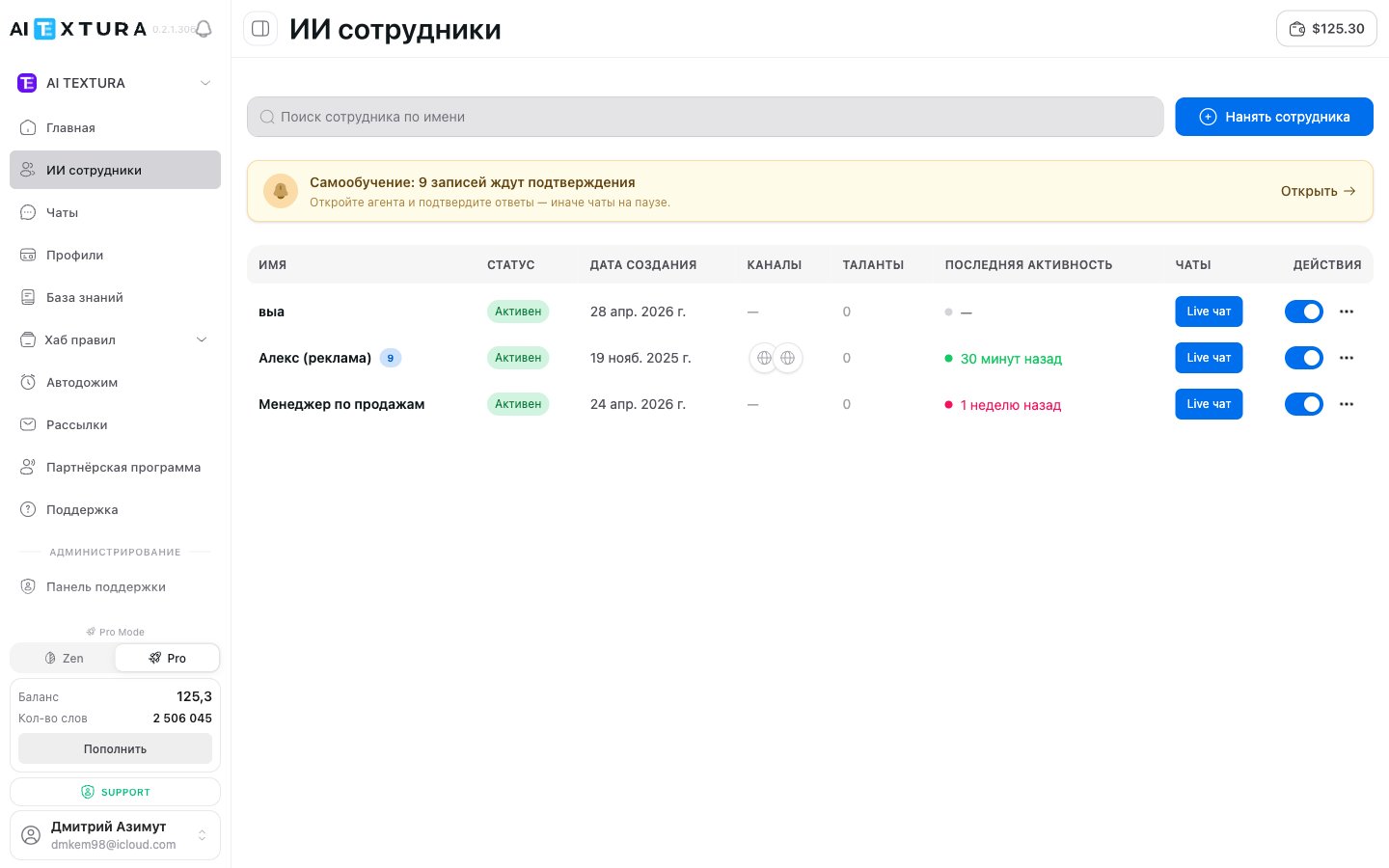
Task: Open the actions menu for Менеджер по продажам
Action: click(1347, 404)
